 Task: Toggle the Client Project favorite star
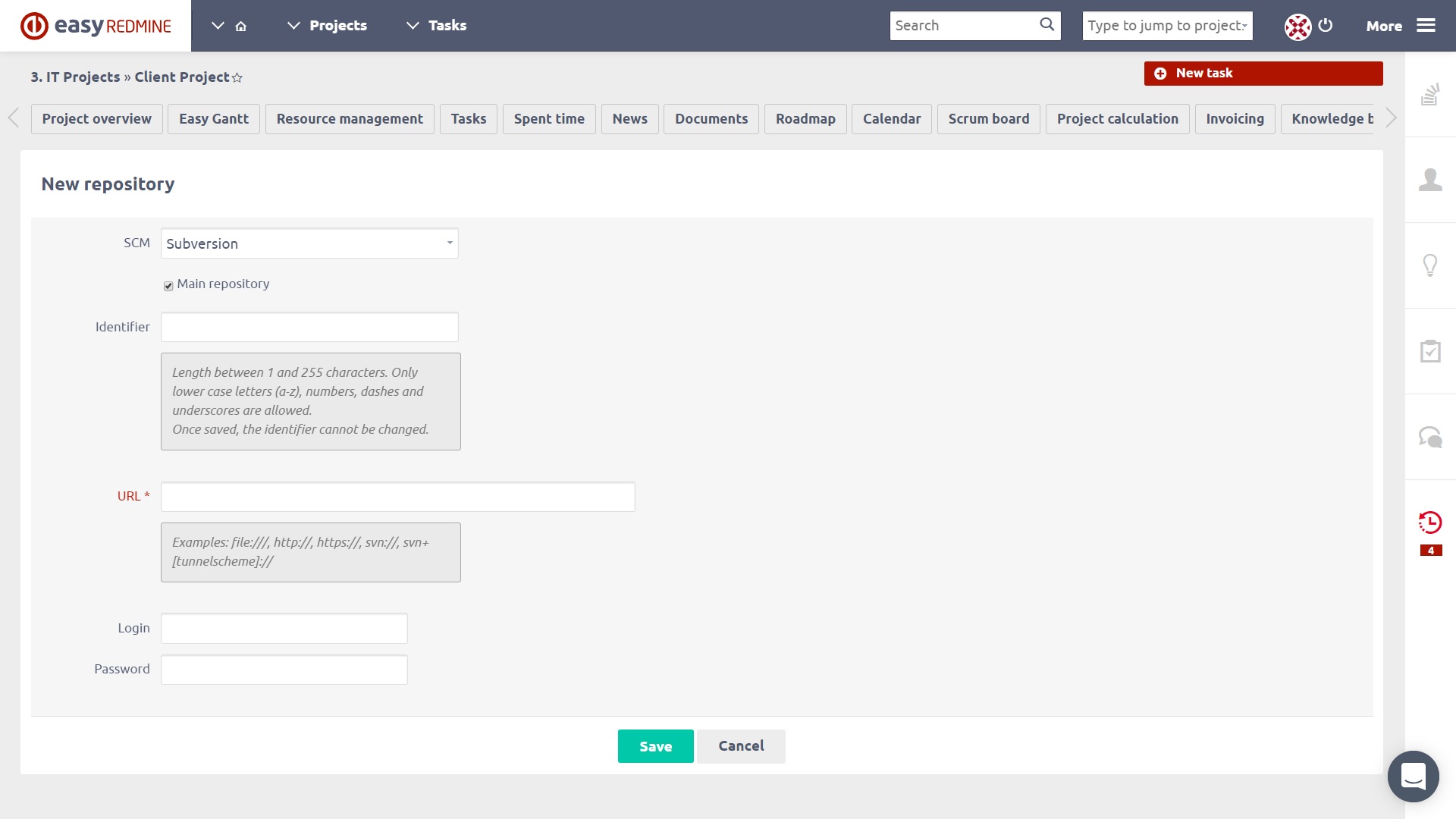coord(237,77)
